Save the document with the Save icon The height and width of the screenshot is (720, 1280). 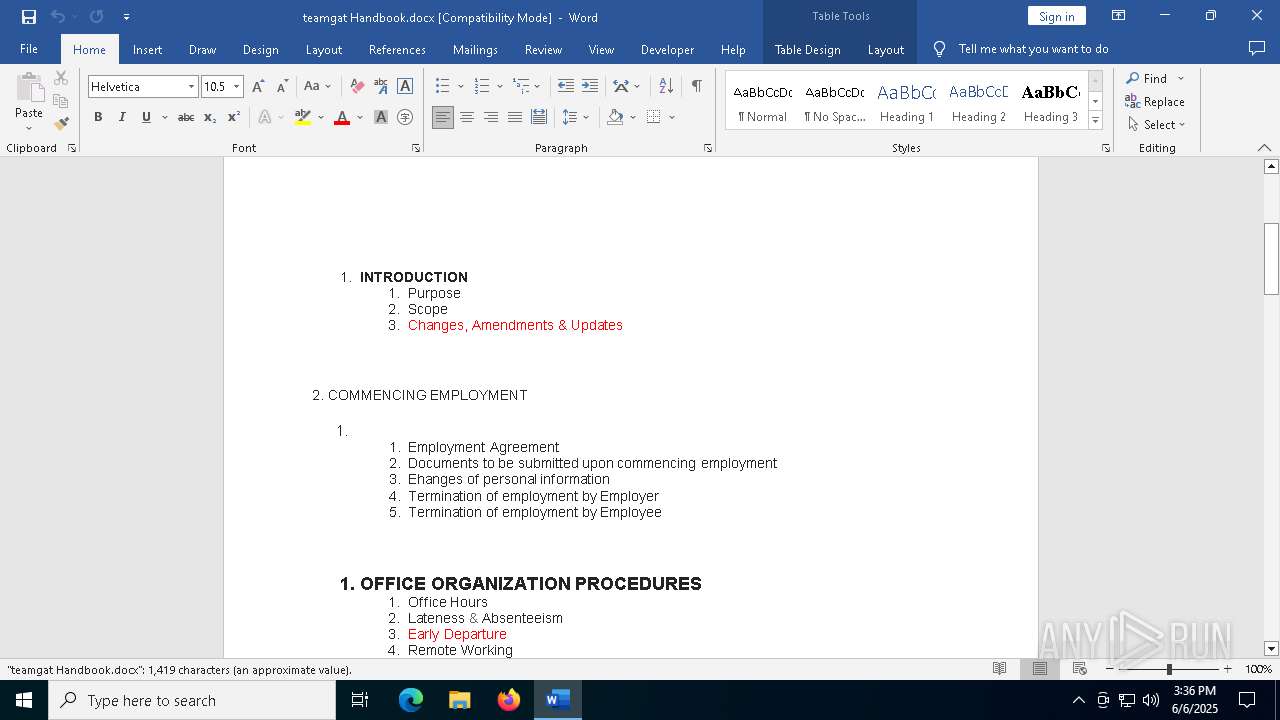click(x=29, y=17)
